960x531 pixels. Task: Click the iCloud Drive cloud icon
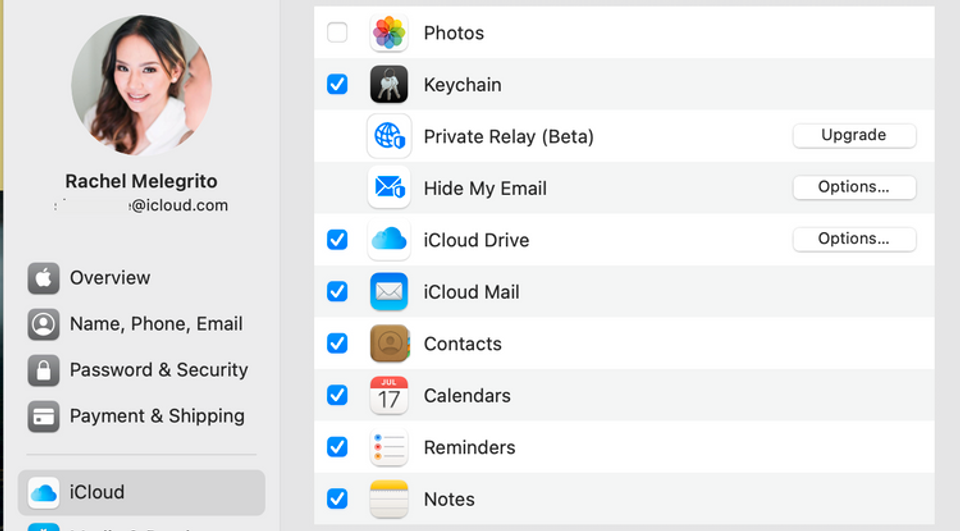[389, 239]
